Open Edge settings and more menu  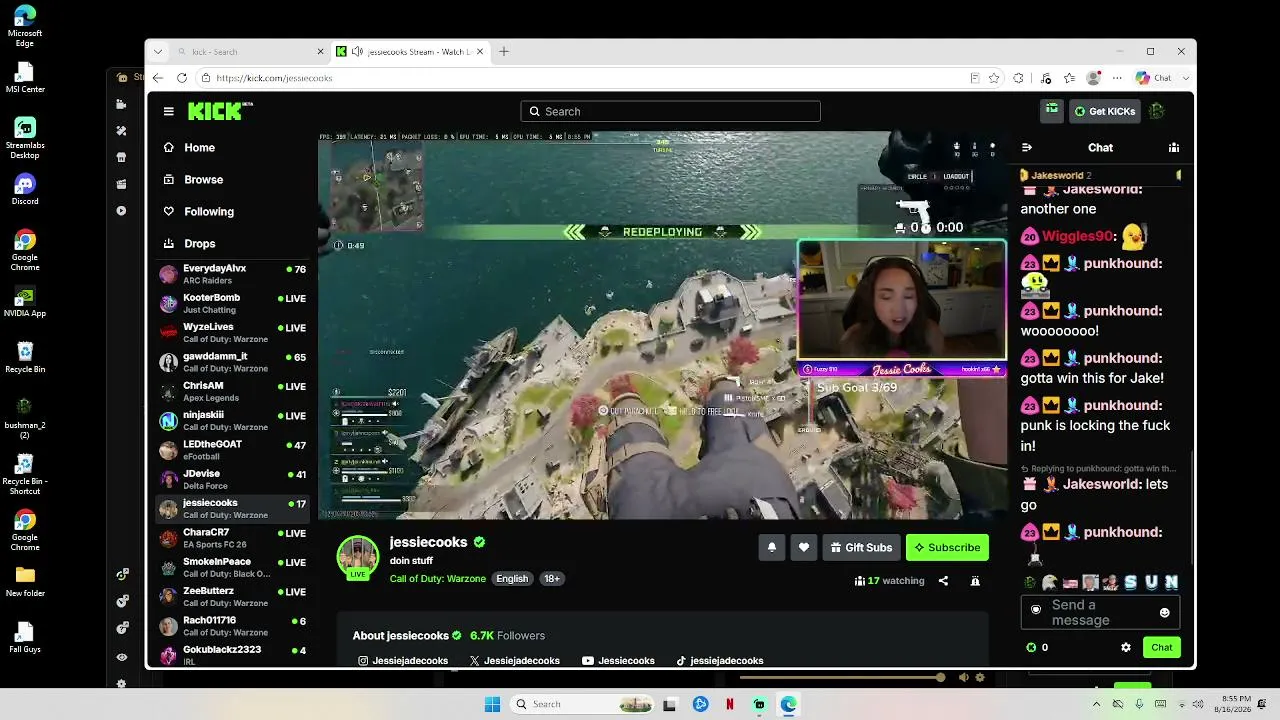coord(1118,78)
